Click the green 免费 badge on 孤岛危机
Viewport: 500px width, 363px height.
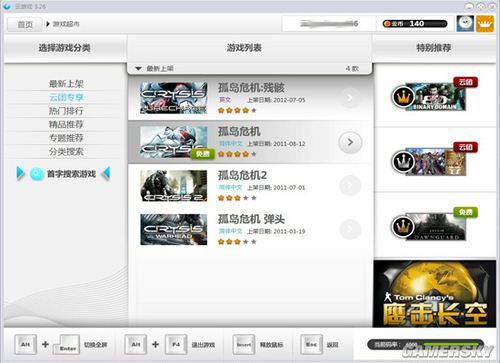point(202,154)
